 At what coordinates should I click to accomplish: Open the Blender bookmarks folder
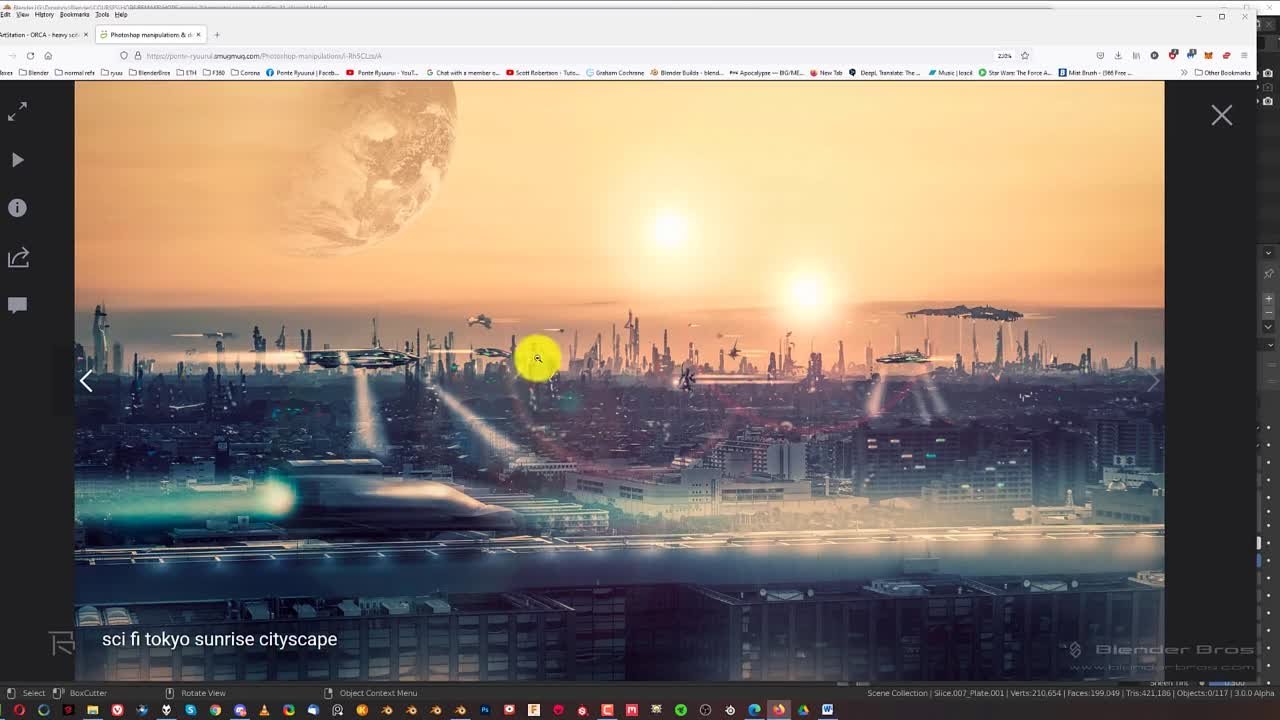[33, 73]
